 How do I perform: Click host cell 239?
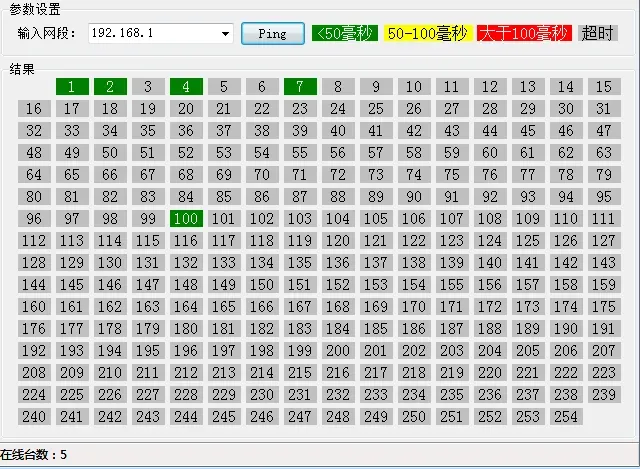[604, 395]
